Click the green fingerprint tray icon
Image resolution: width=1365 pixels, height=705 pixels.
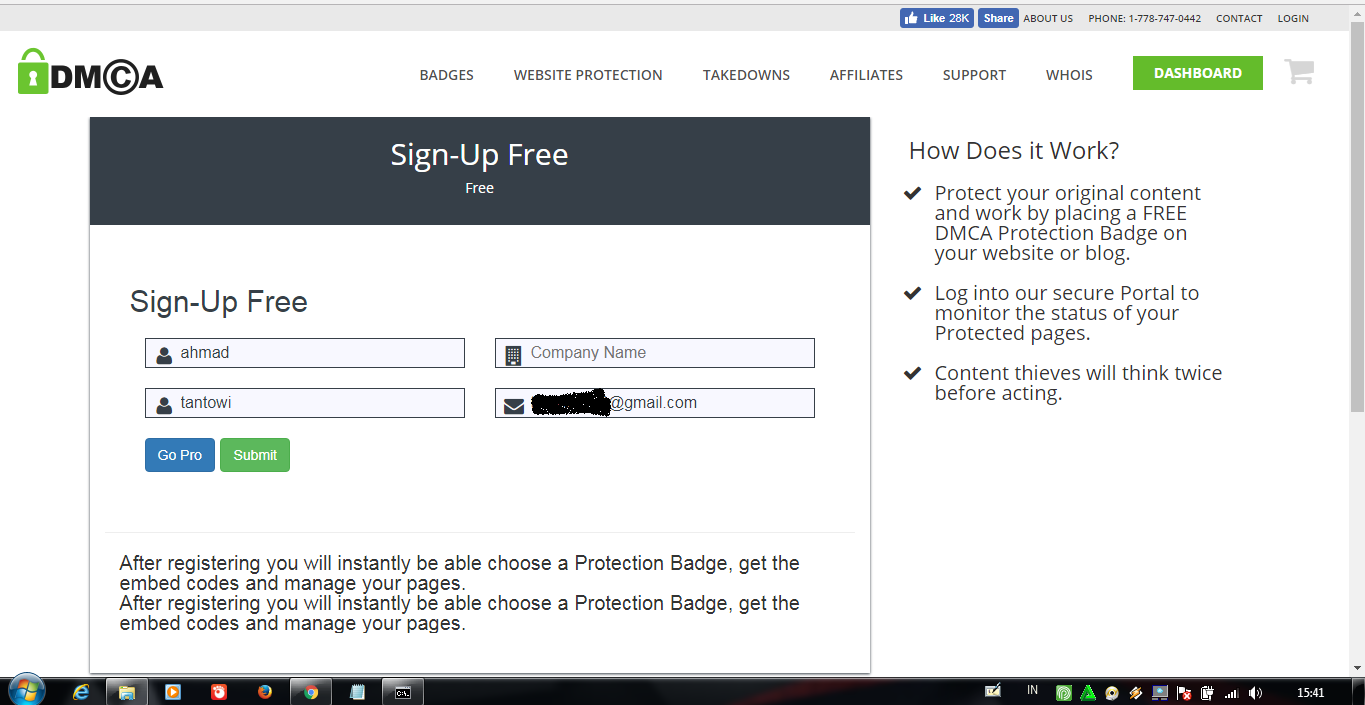click(x=1064, y=692)
